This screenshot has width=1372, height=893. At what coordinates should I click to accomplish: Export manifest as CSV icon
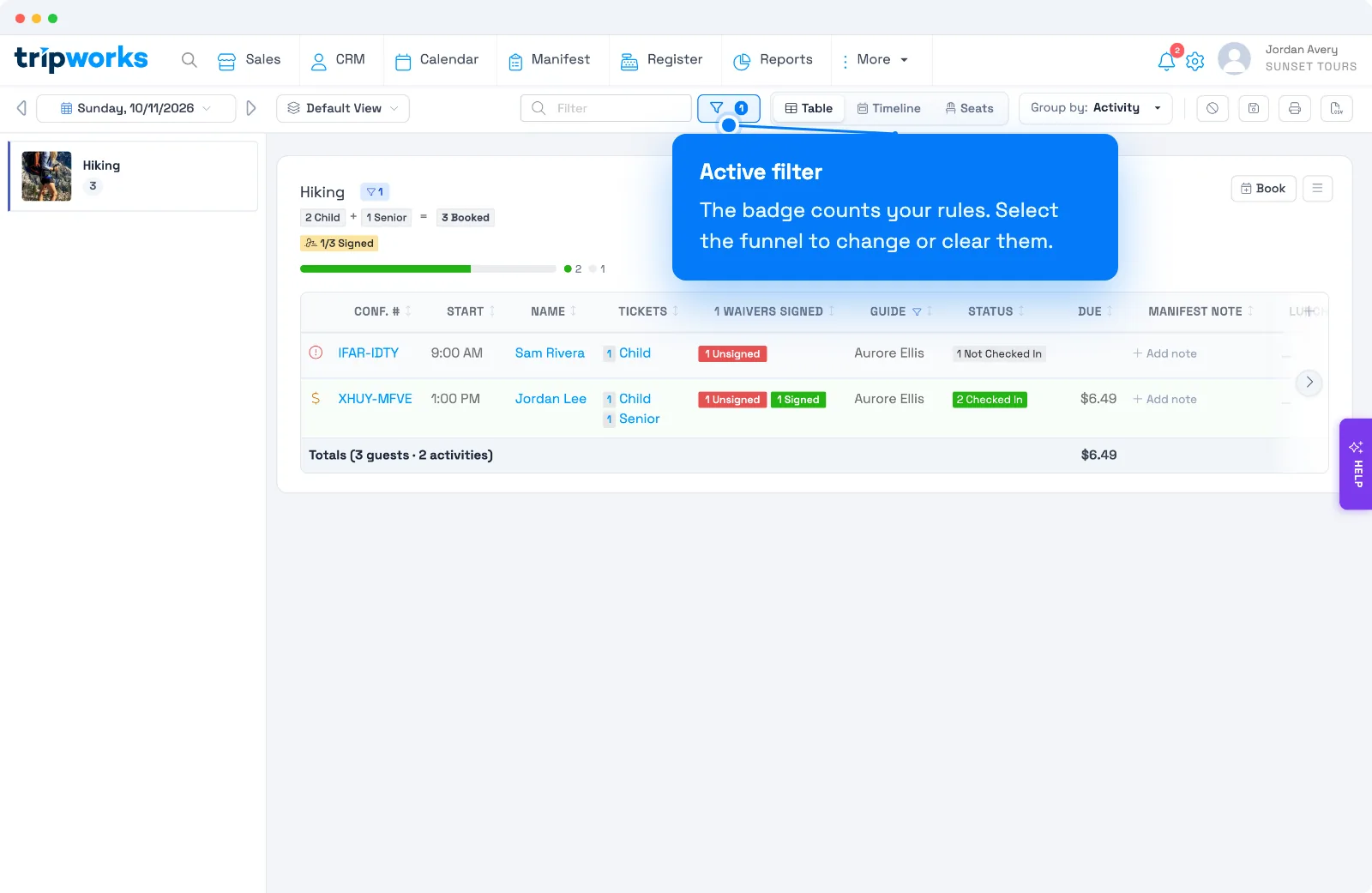point(1336,108)
